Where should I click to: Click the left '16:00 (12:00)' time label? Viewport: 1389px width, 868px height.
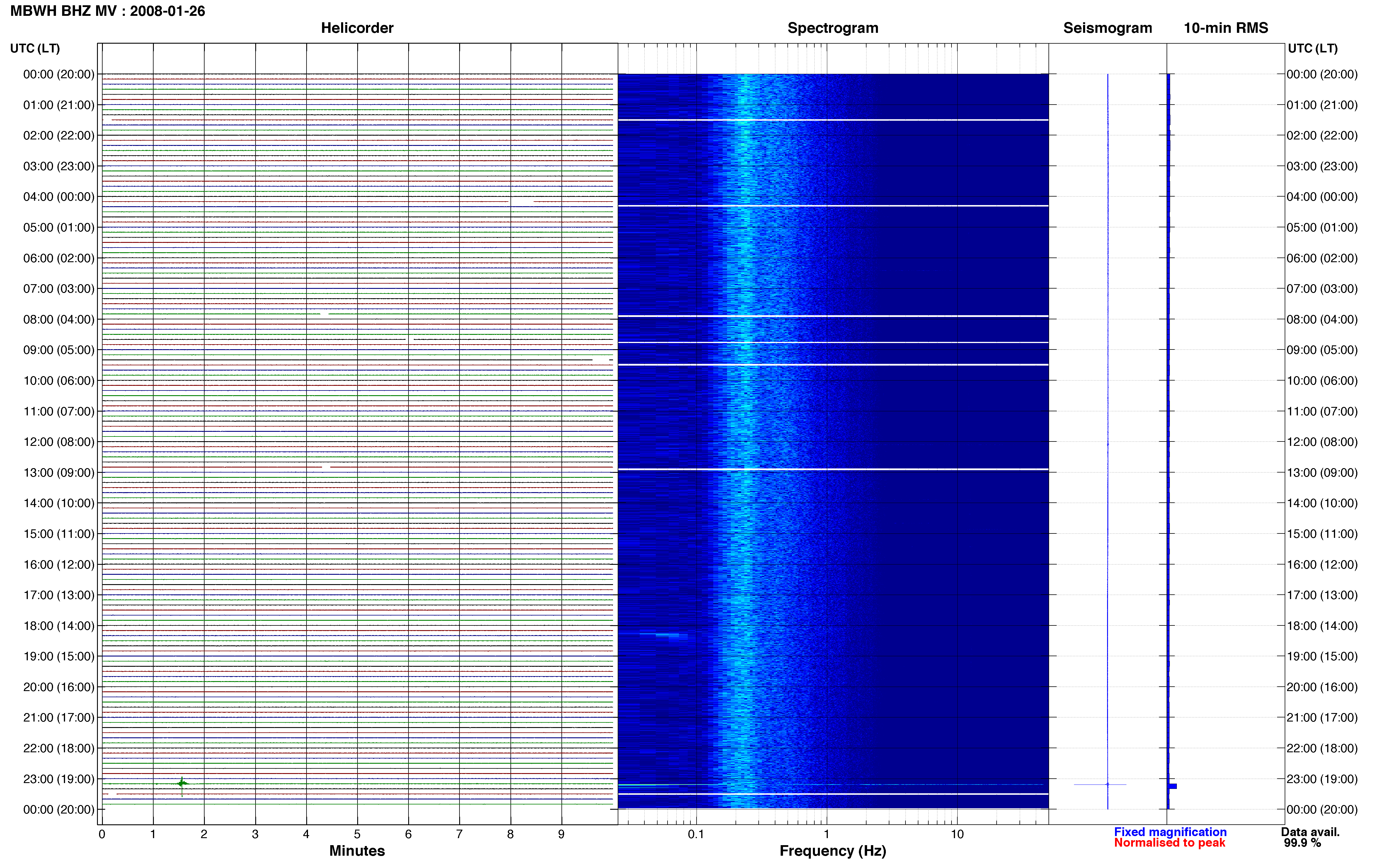59,564
